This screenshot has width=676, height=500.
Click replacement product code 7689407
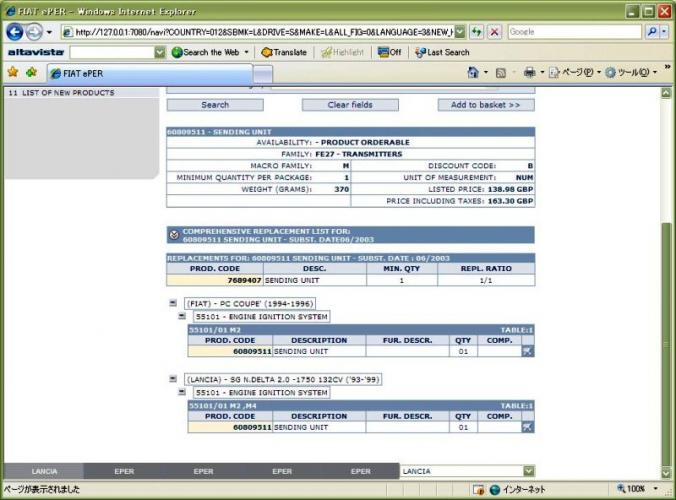(x=244, y=280)
